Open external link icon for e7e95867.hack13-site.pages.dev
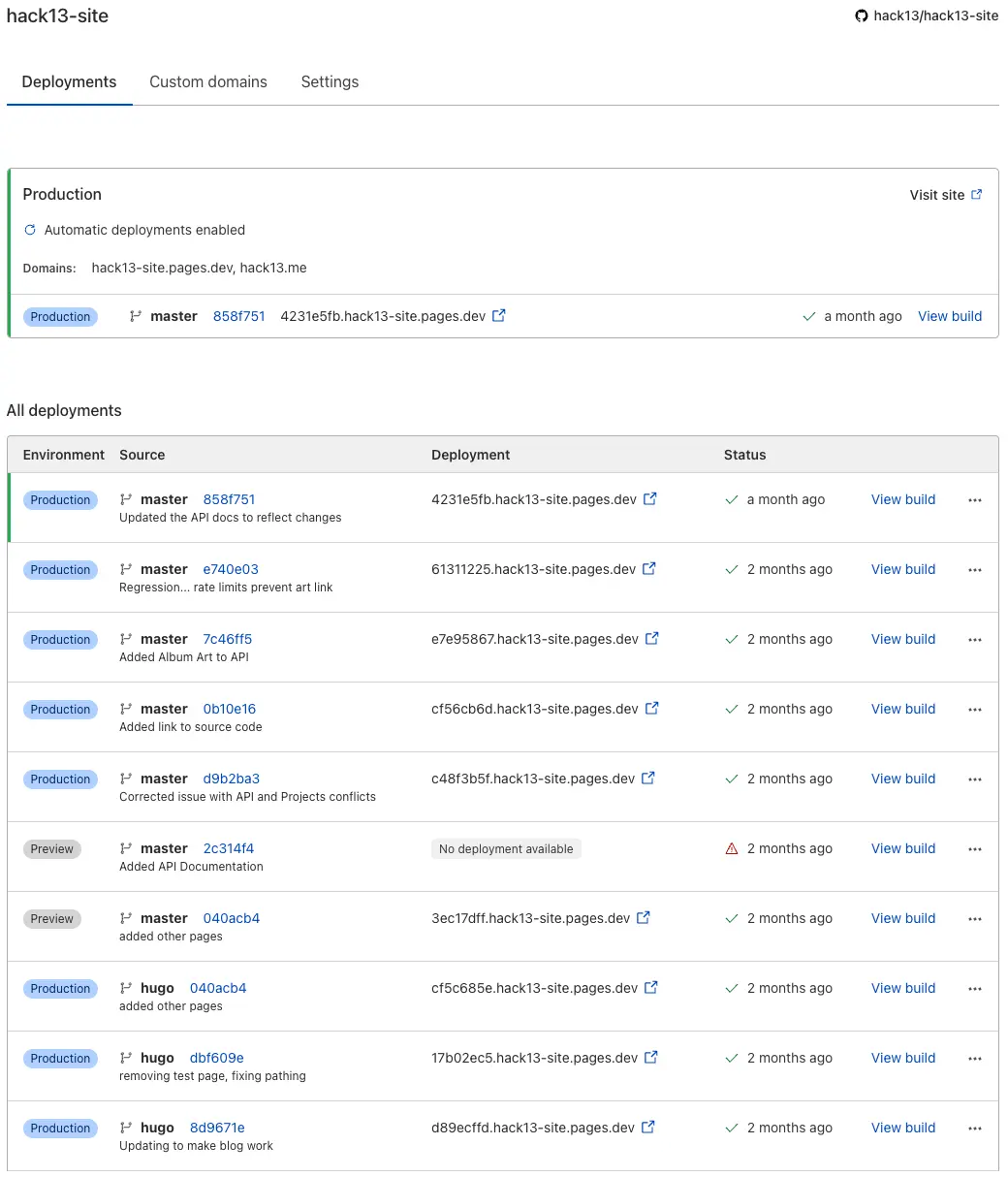Image resolution: width=1008 pixels, height=1177 pixels. [652, 639]
